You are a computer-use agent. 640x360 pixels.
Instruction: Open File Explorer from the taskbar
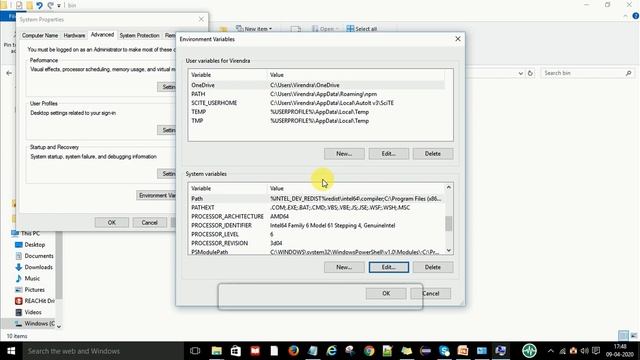coord(217,351)
